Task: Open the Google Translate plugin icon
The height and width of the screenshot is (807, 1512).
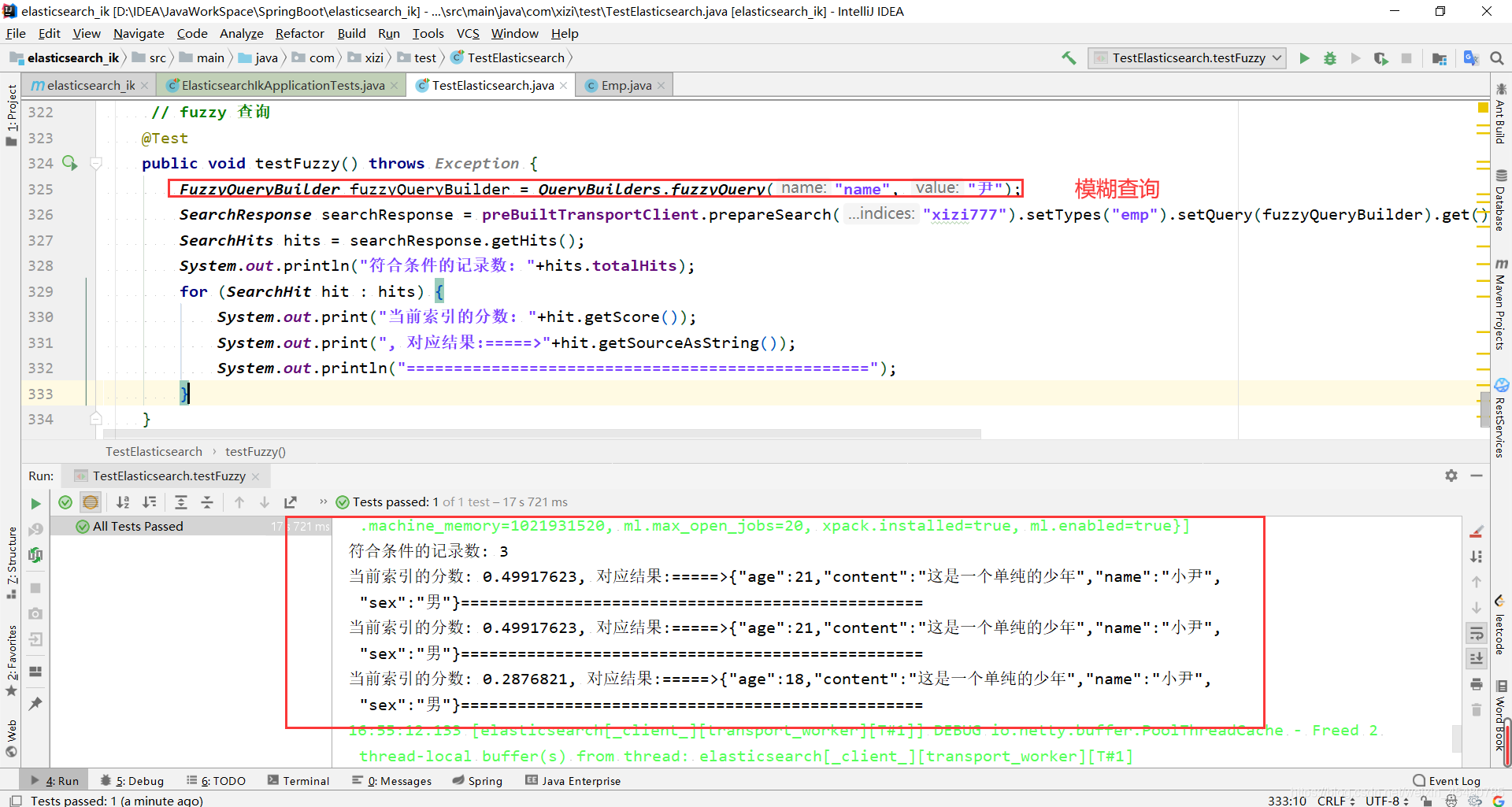Action: pyautogui.click(x=1470, y=57)
